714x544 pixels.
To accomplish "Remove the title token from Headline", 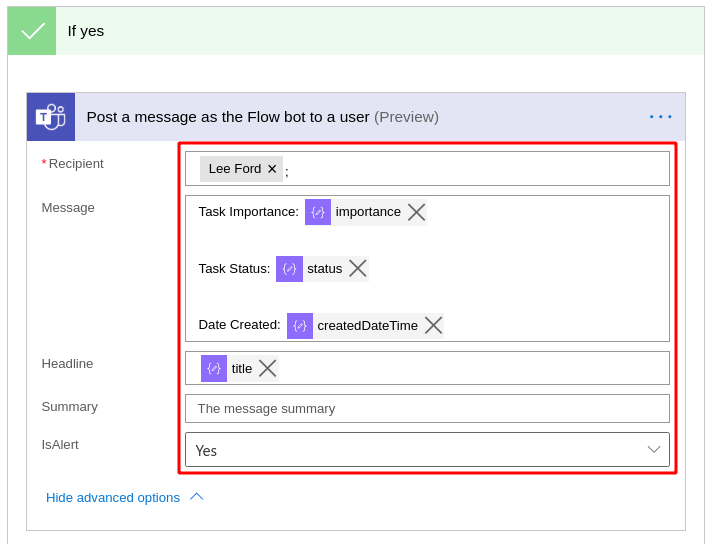I will click(x=267, y=368).
